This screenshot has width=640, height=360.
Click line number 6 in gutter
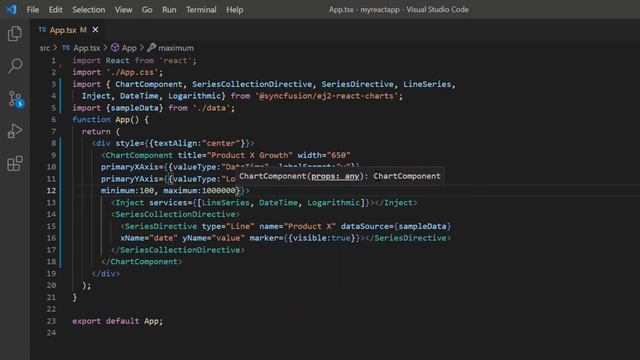pos(53,120)
